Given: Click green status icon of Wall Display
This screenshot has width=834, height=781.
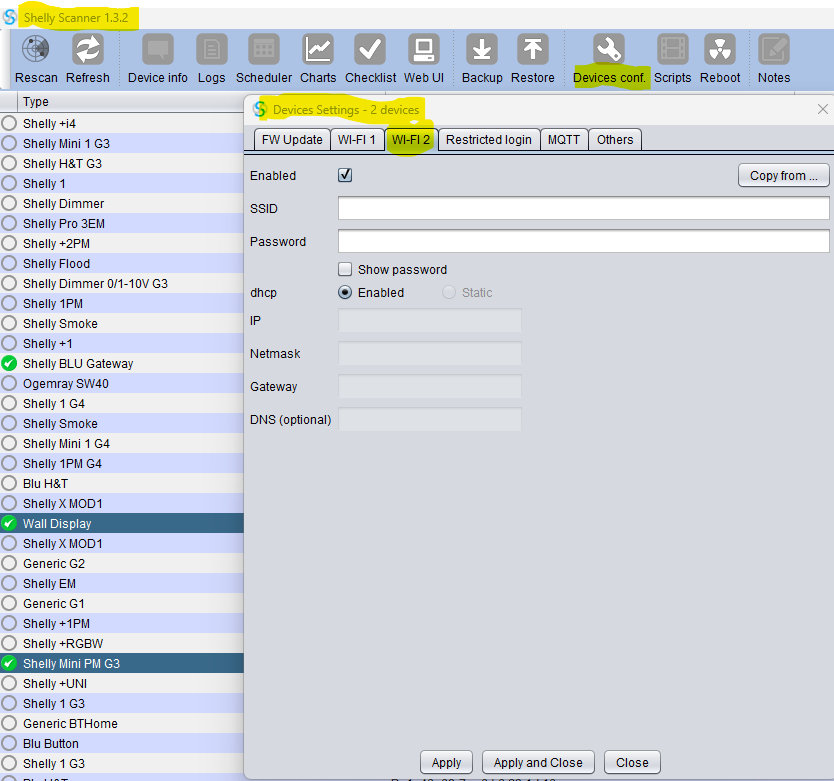Looking at the screenshot, I should [9, 524].
